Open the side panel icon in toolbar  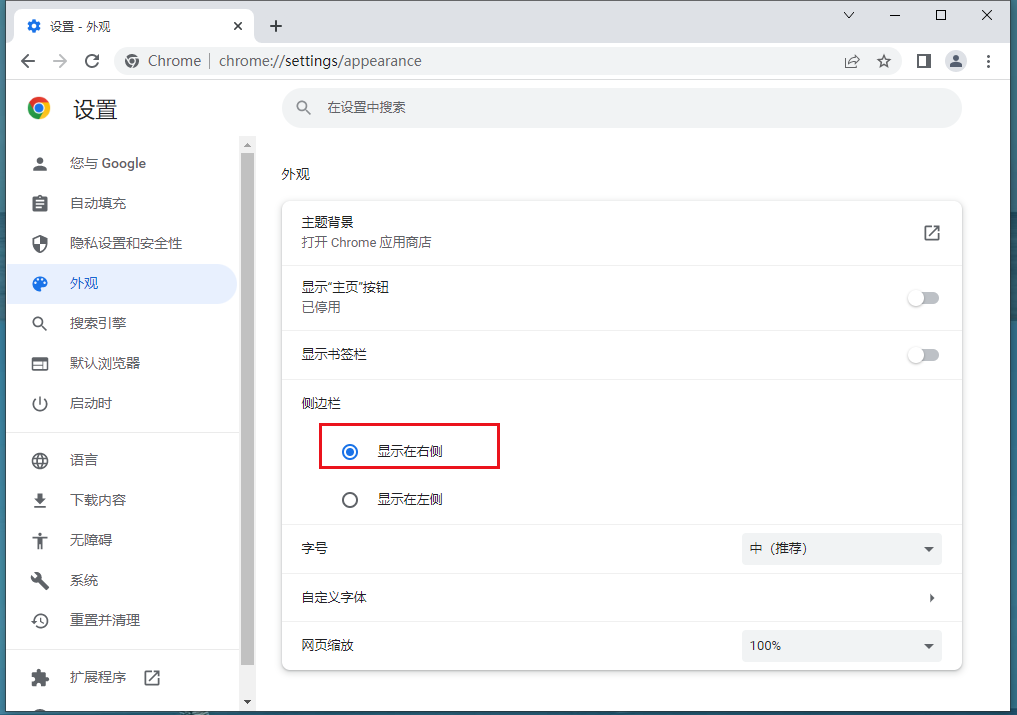coord(924,61)
